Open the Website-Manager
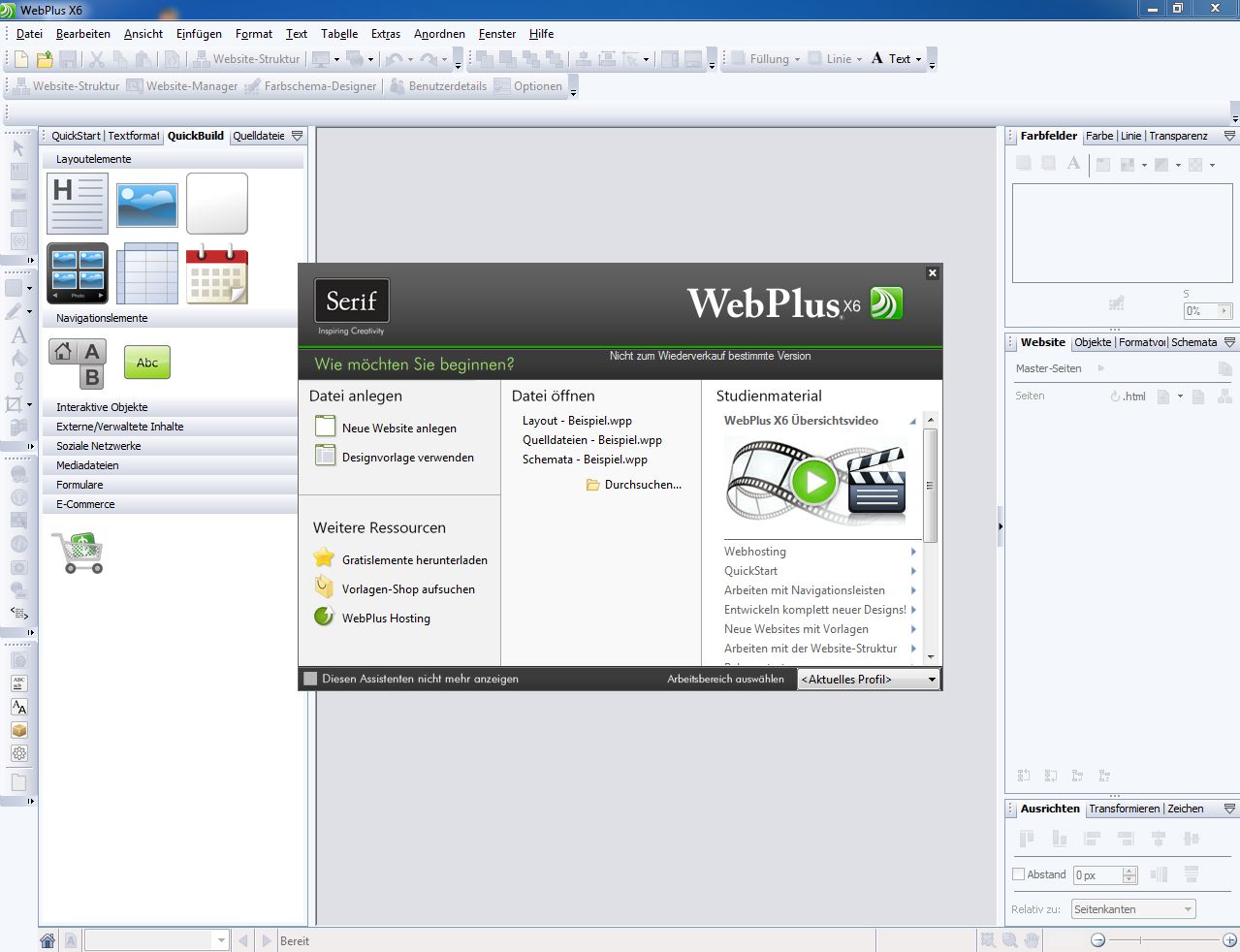This screenshot has height=952, width=1240. click(191, 85)
